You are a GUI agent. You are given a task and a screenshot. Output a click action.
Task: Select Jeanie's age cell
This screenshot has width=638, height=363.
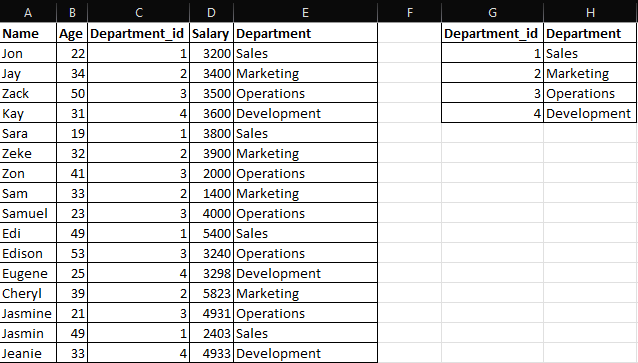coord(72,353)
